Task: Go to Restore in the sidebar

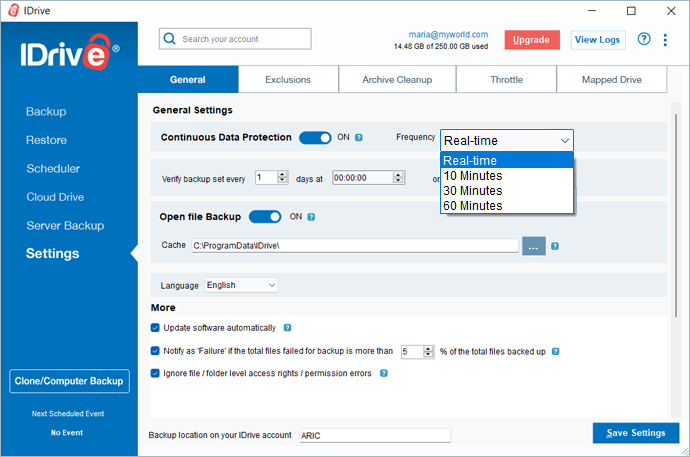Action: (x=46, y=140)
